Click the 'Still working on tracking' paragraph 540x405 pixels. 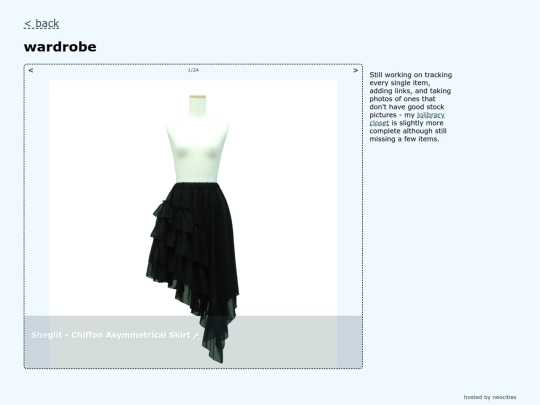point(411,107)
